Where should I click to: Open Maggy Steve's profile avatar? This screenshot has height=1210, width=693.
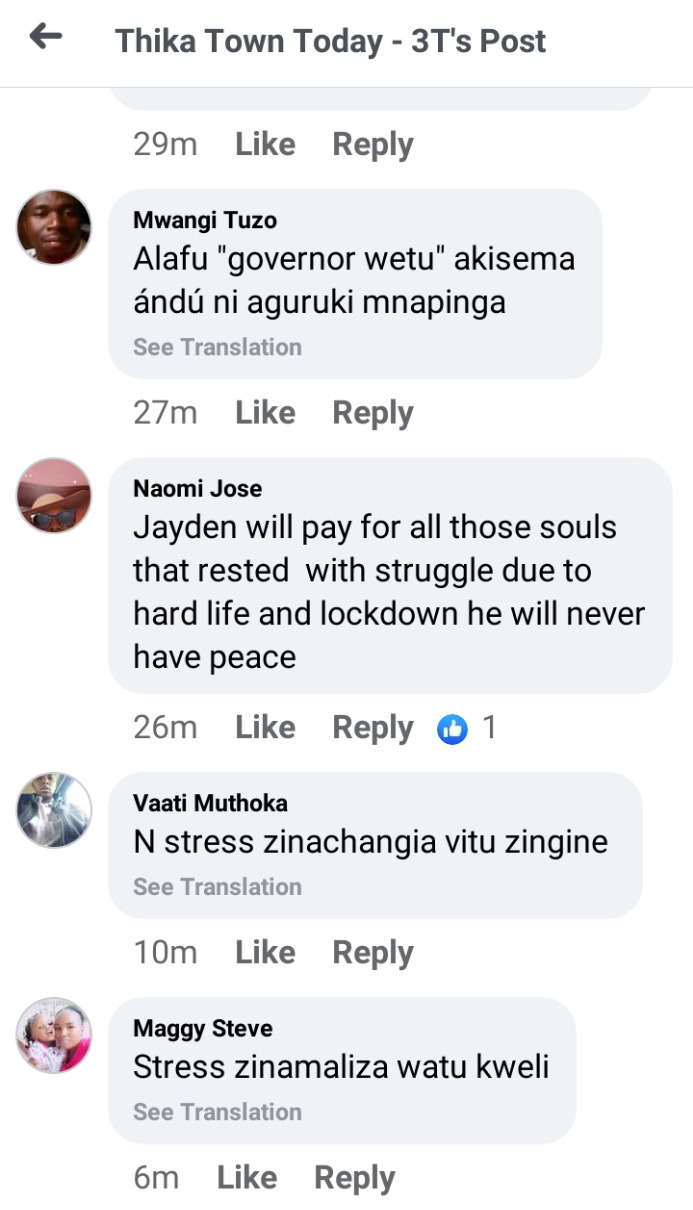coord(54,1035)
